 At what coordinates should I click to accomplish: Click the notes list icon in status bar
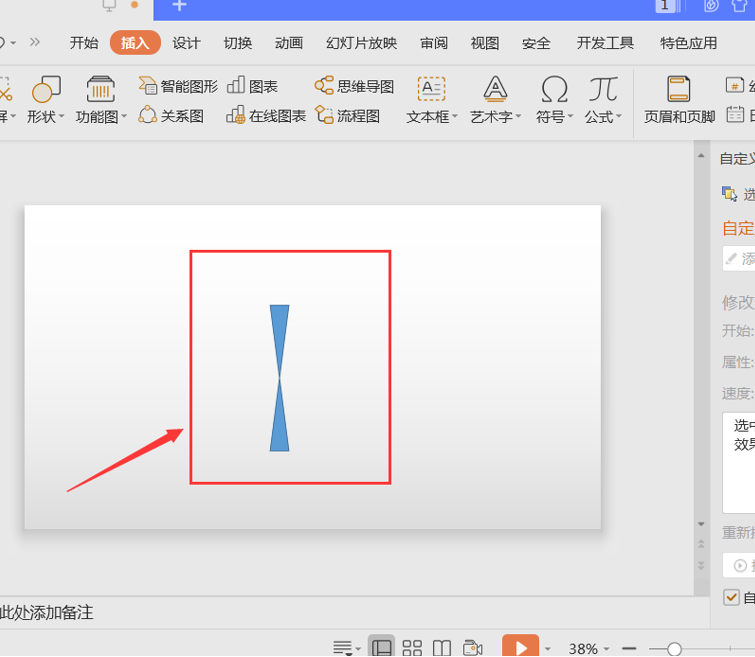click(x=342, y=648)
